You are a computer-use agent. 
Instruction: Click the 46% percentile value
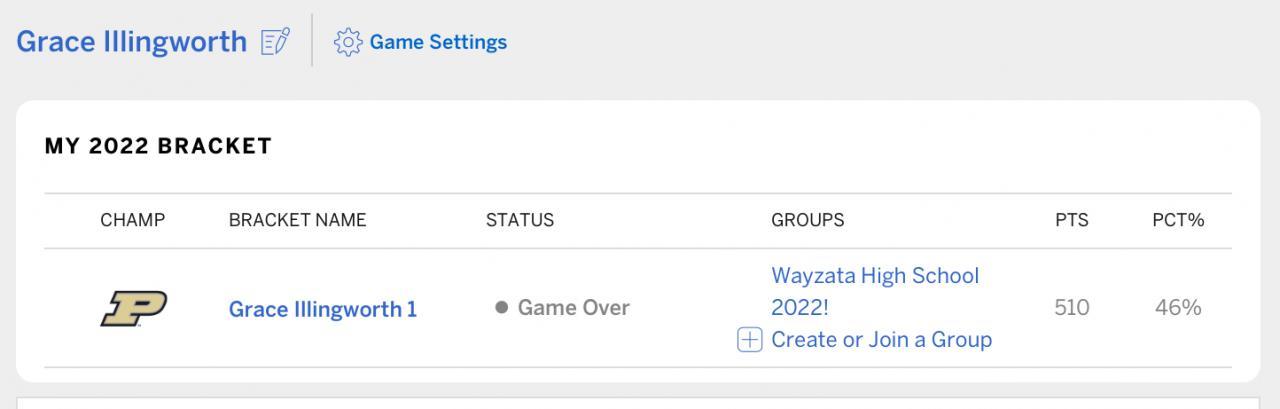coord(1177,307)
